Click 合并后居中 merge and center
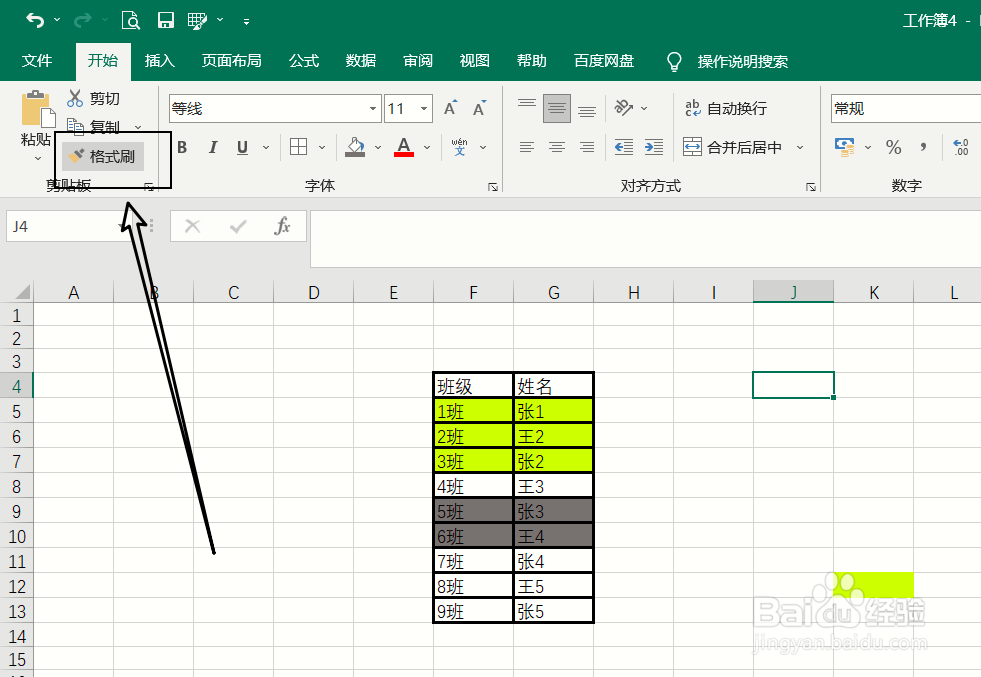 click(733, 147)
